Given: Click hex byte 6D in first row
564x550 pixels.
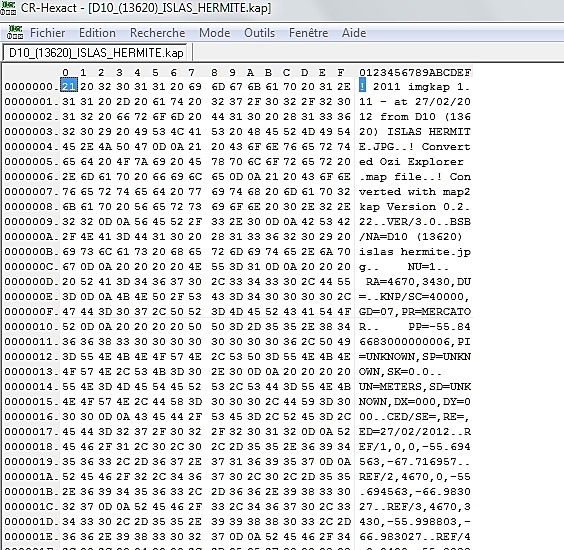Looking at the screenshot, I should (218, 87).
